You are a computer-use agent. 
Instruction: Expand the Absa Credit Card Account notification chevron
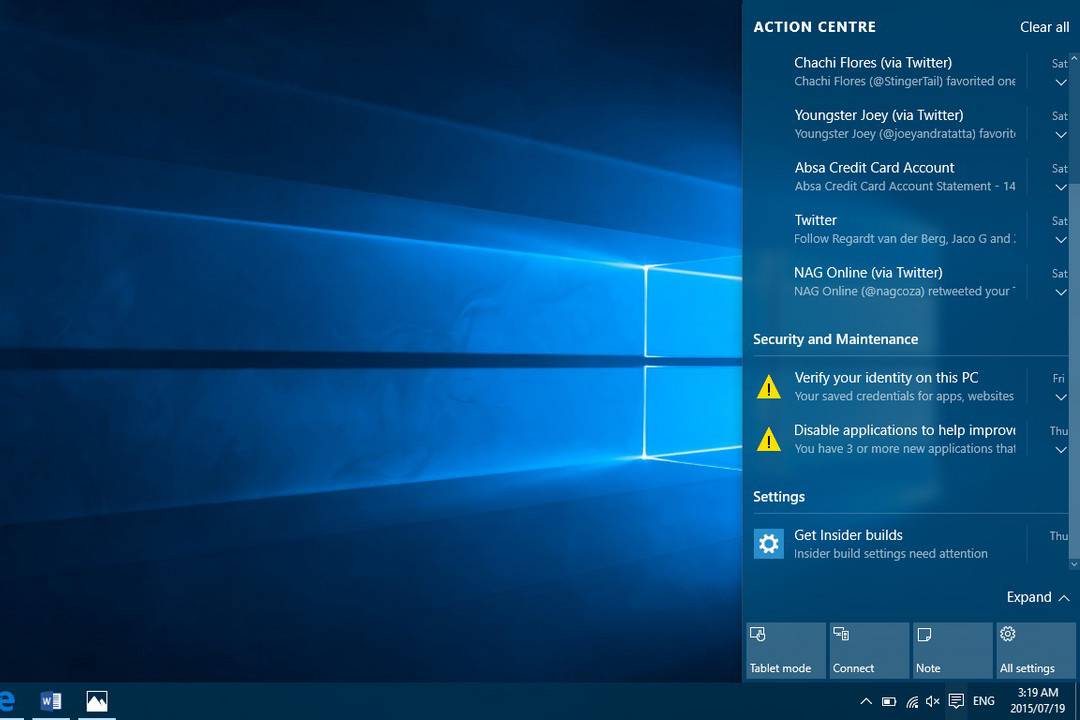pos(1061,187)
